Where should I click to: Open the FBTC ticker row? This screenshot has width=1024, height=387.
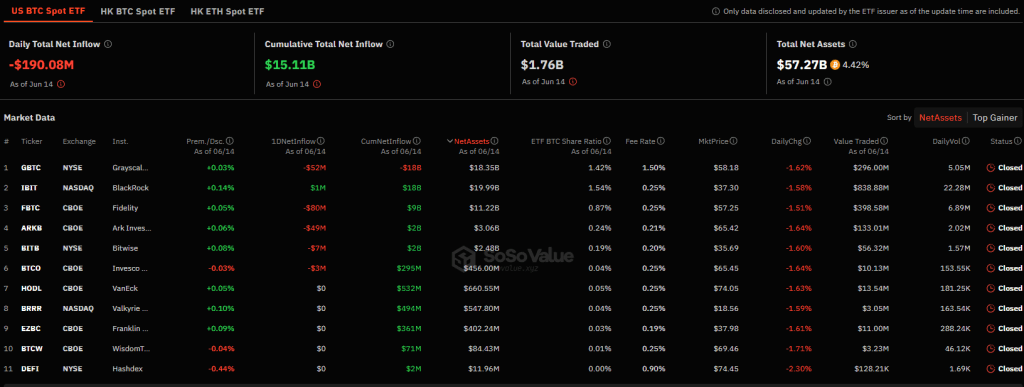pyautogui.click(x=512, y=208)
